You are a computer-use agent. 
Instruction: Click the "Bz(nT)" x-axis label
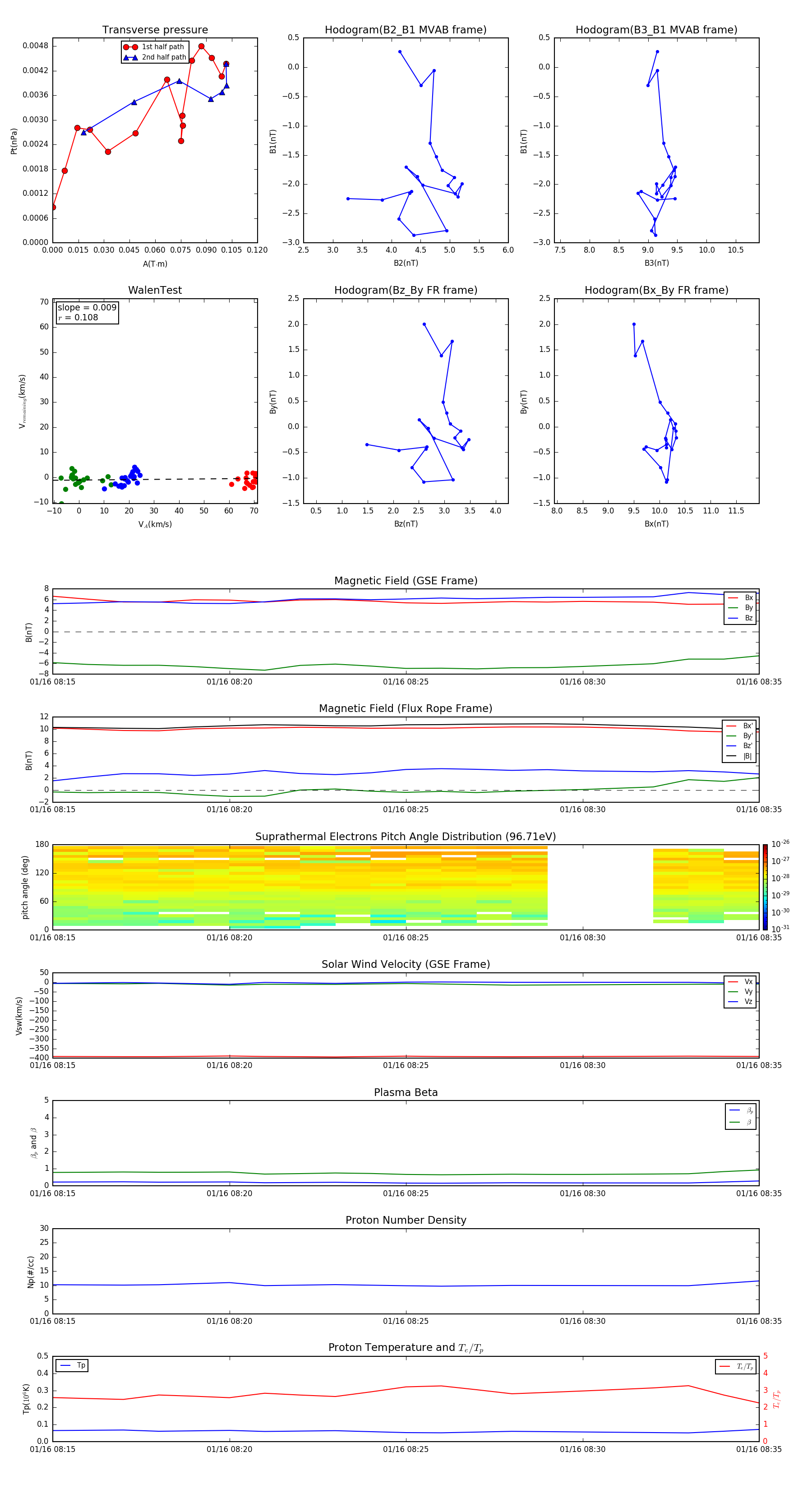[406, 524]
